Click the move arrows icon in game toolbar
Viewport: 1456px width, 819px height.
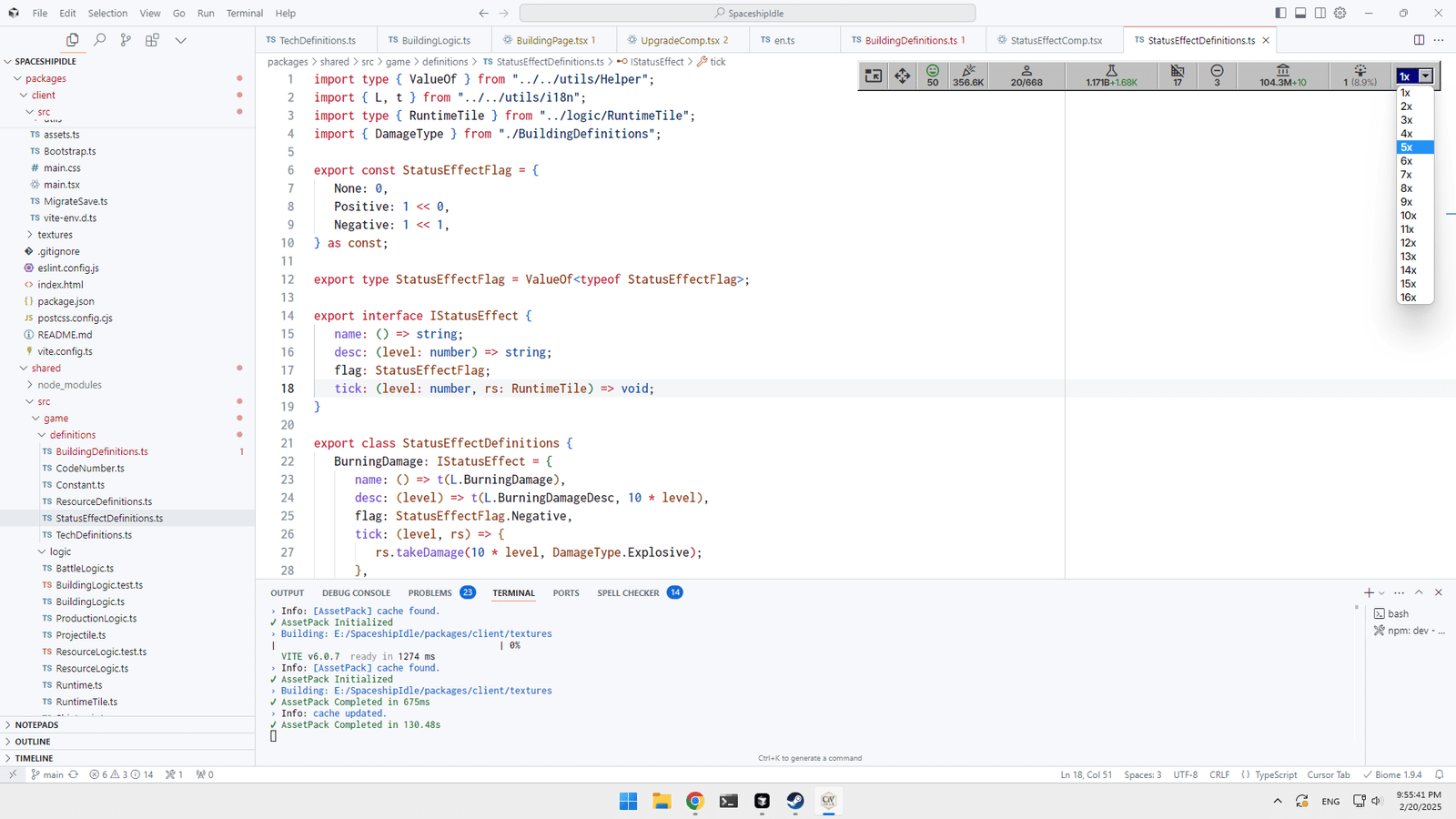click(902, 76)
